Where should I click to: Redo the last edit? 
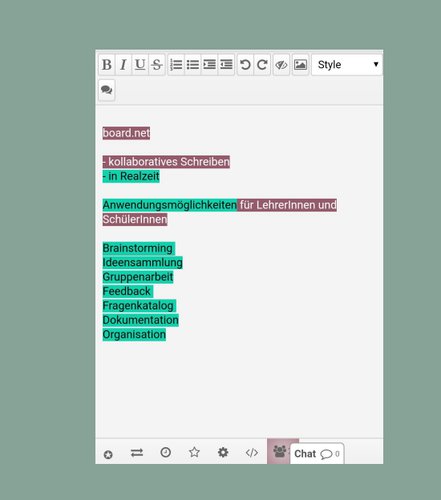pos(262,65)
